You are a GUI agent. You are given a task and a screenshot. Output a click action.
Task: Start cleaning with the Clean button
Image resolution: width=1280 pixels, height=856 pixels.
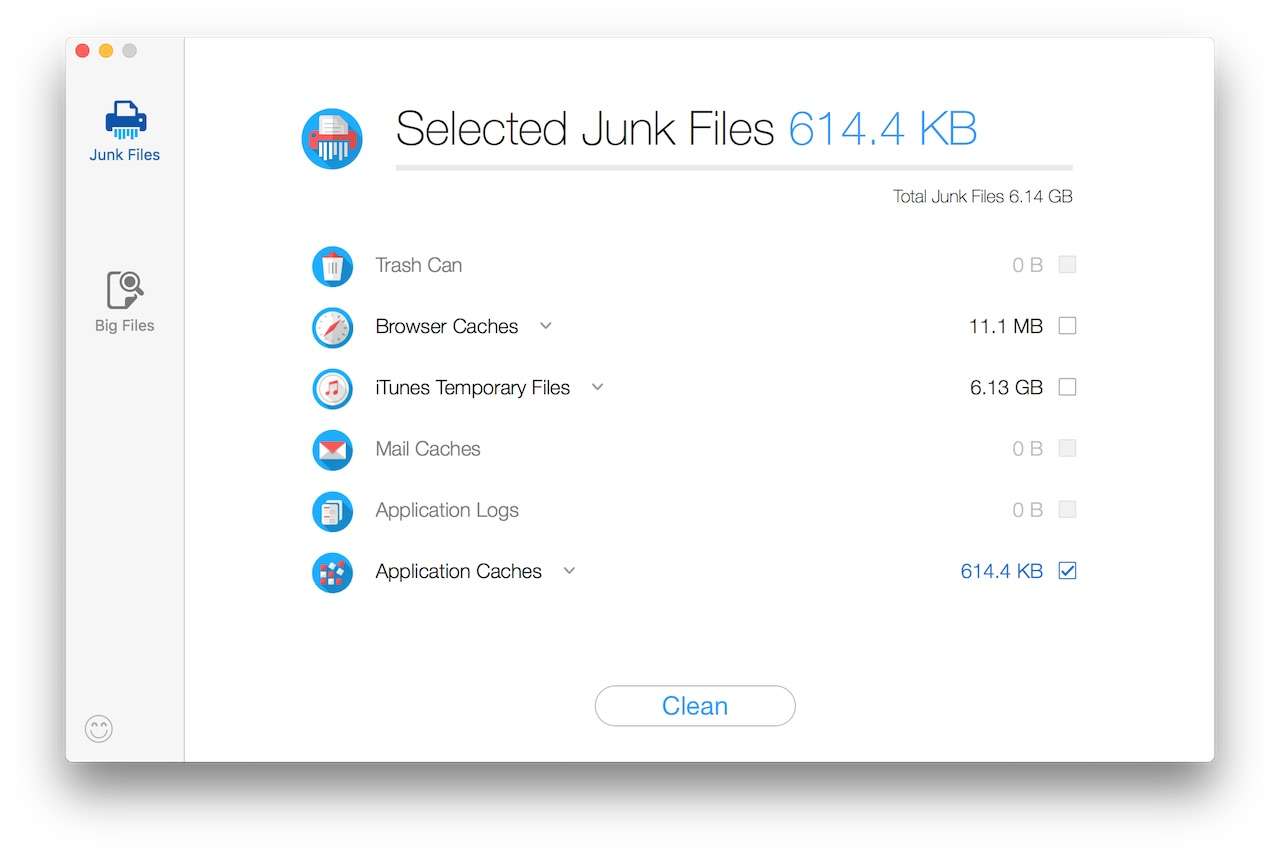tap(695, 706)
